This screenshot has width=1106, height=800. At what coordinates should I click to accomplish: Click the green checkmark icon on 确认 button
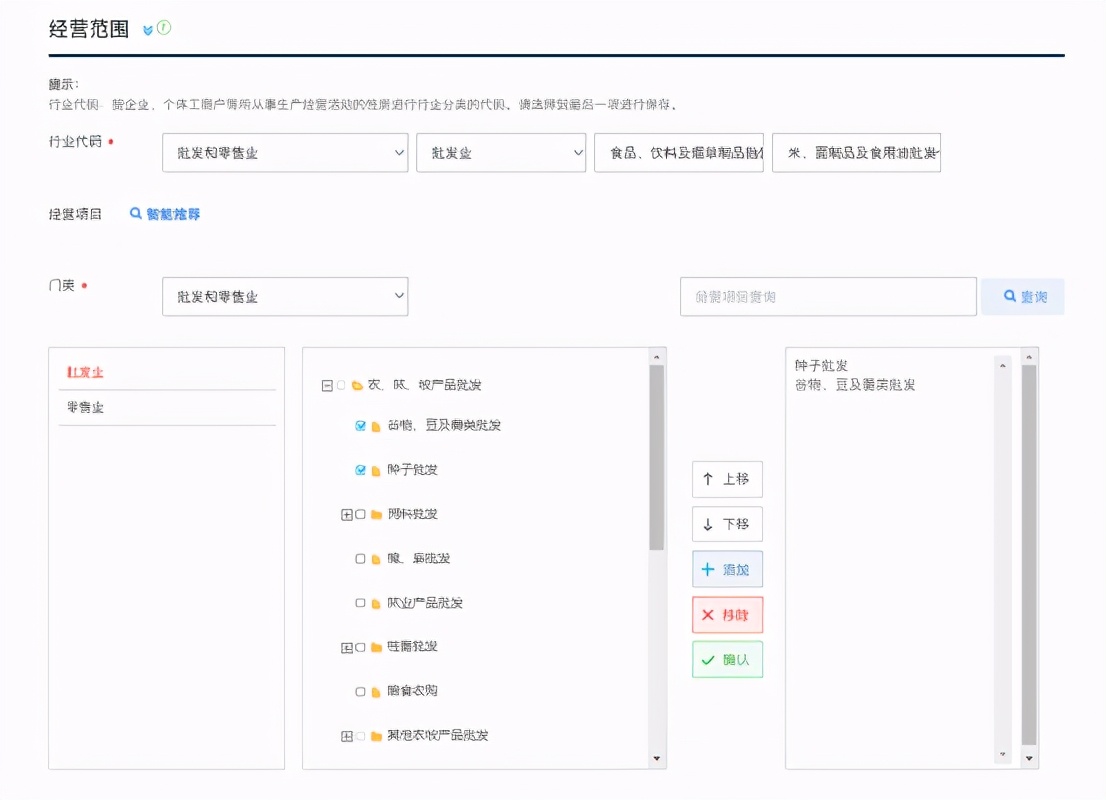[x=707, y=660]
